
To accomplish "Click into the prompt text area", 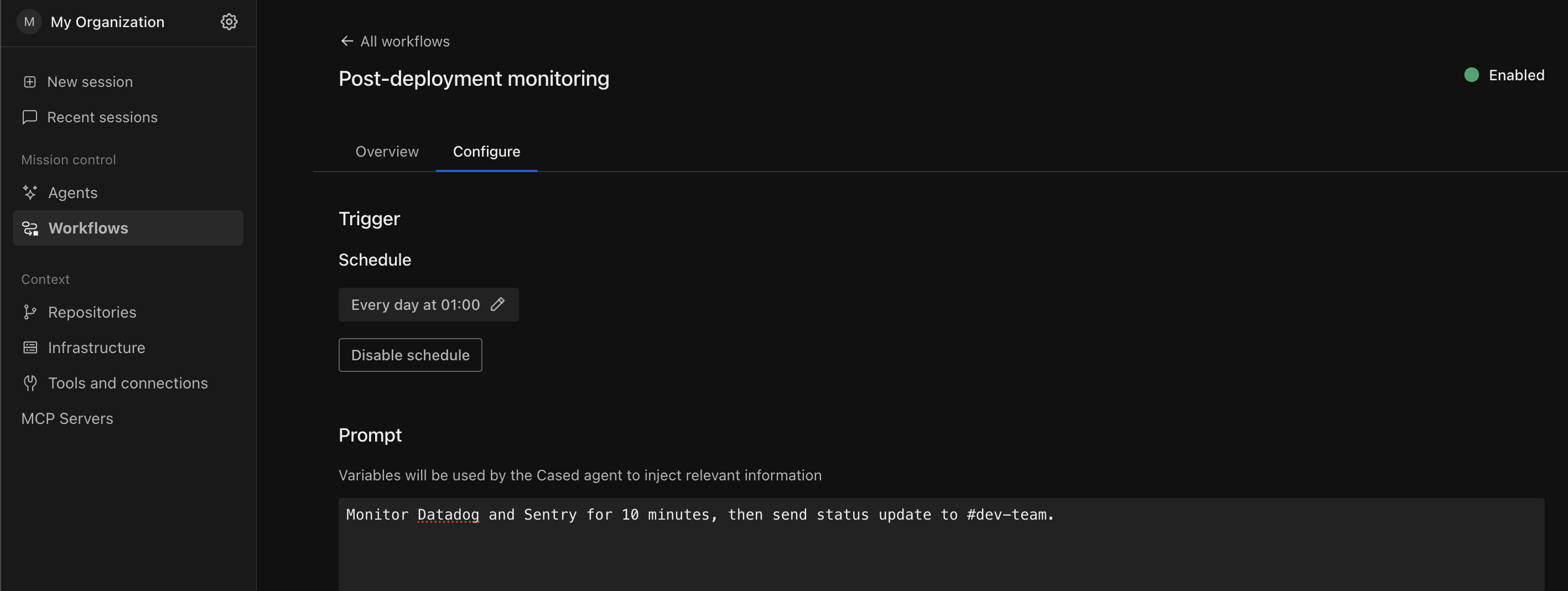I will point(941,544).
